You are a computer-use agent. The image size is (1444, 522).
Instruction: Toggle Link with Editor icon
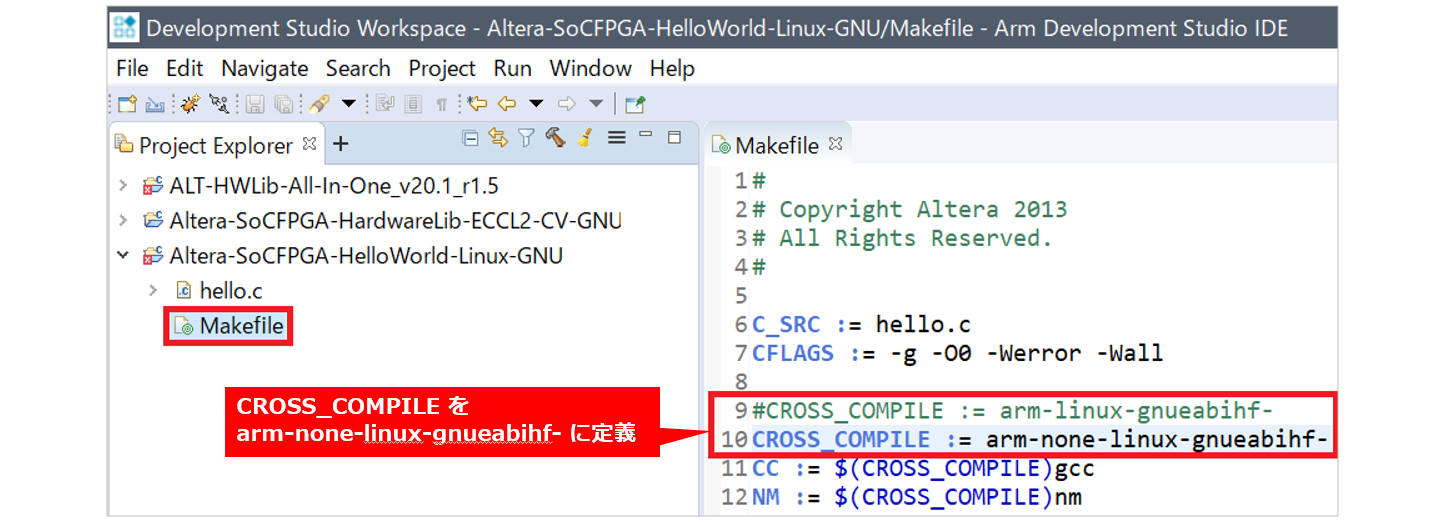point(497,138)
